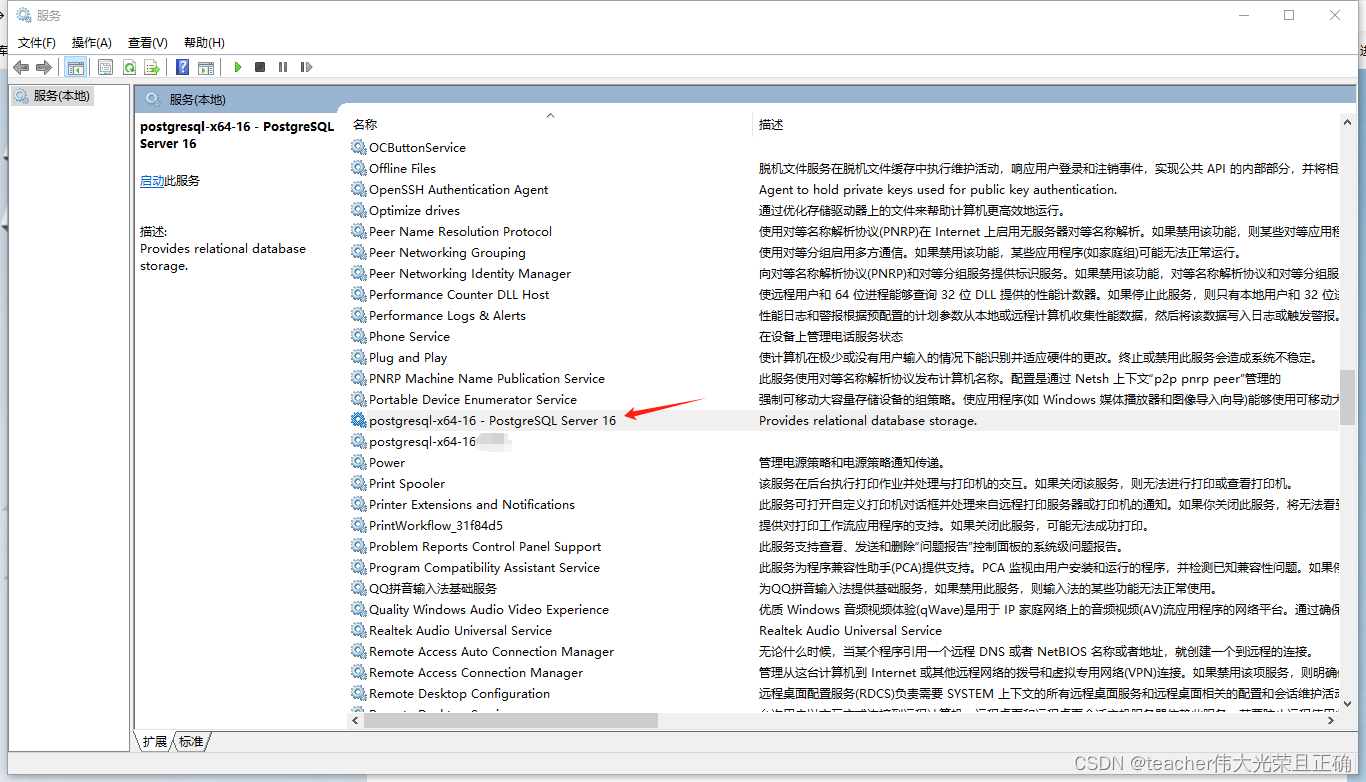
Task: Click gear icon of Optimize drives
Action: (x=359, y=210)
